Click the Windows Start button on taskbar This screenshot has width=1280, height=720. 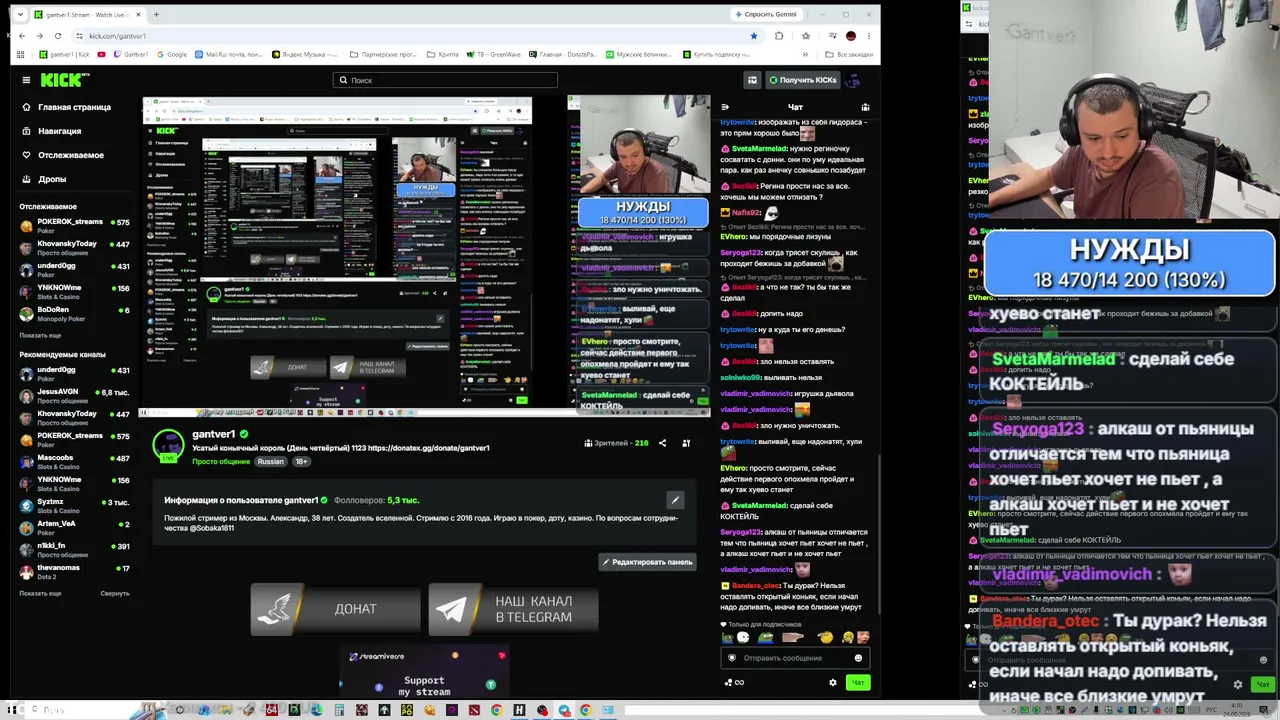tap(12, 710)
